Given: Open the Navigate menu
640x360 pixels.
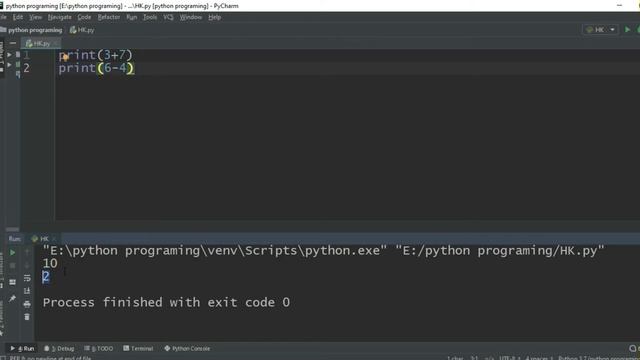Looking at the screenshot, I should point(60,17).
